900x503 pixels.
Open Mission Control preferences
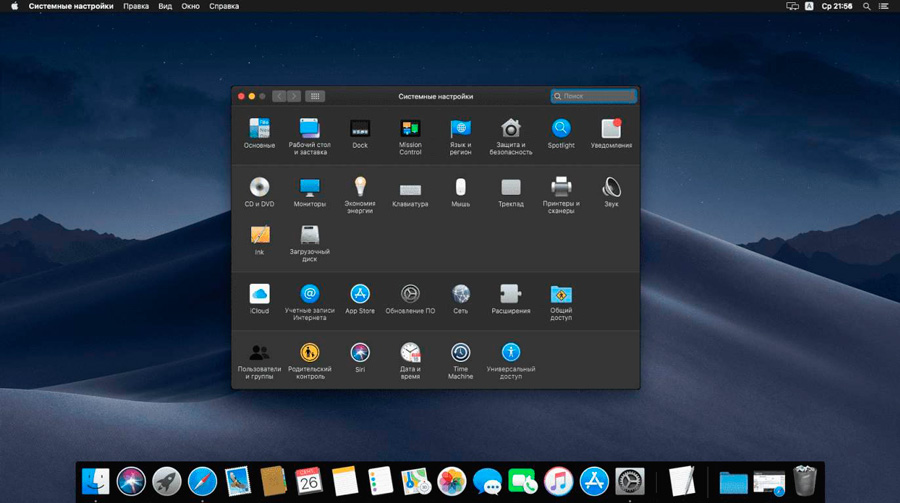410,137
